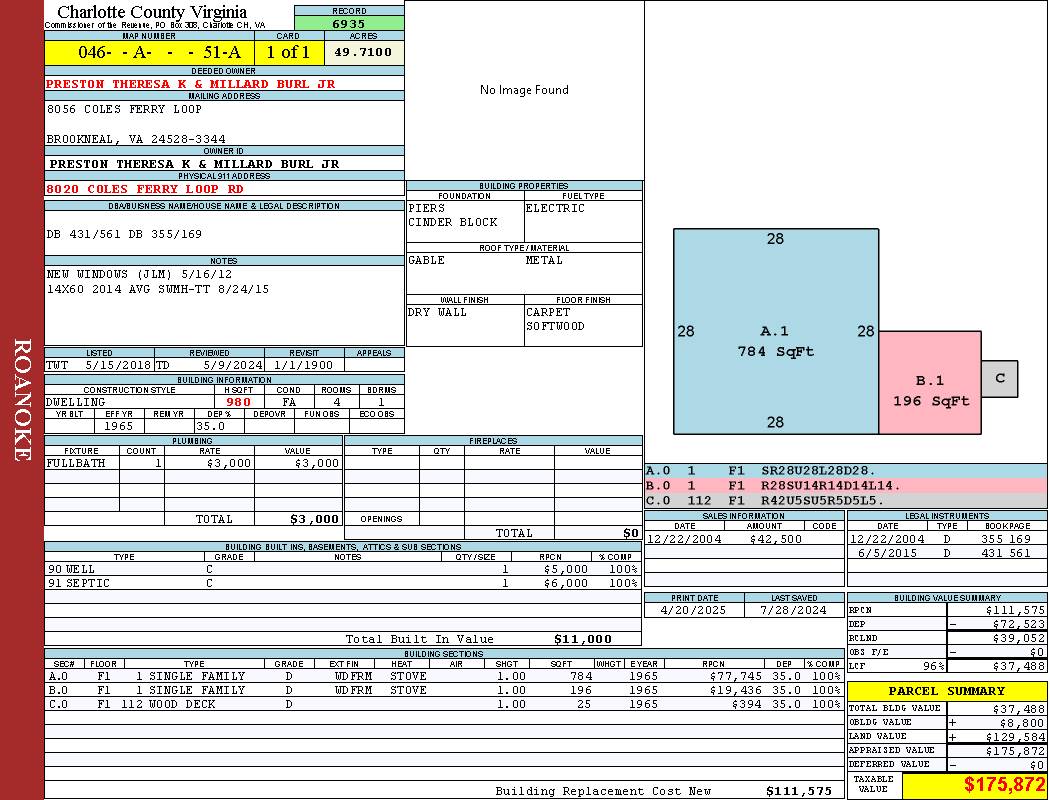Click the gray C deck box in sketch
This screenshot has height=800, width=1050.
pos(999,379)
